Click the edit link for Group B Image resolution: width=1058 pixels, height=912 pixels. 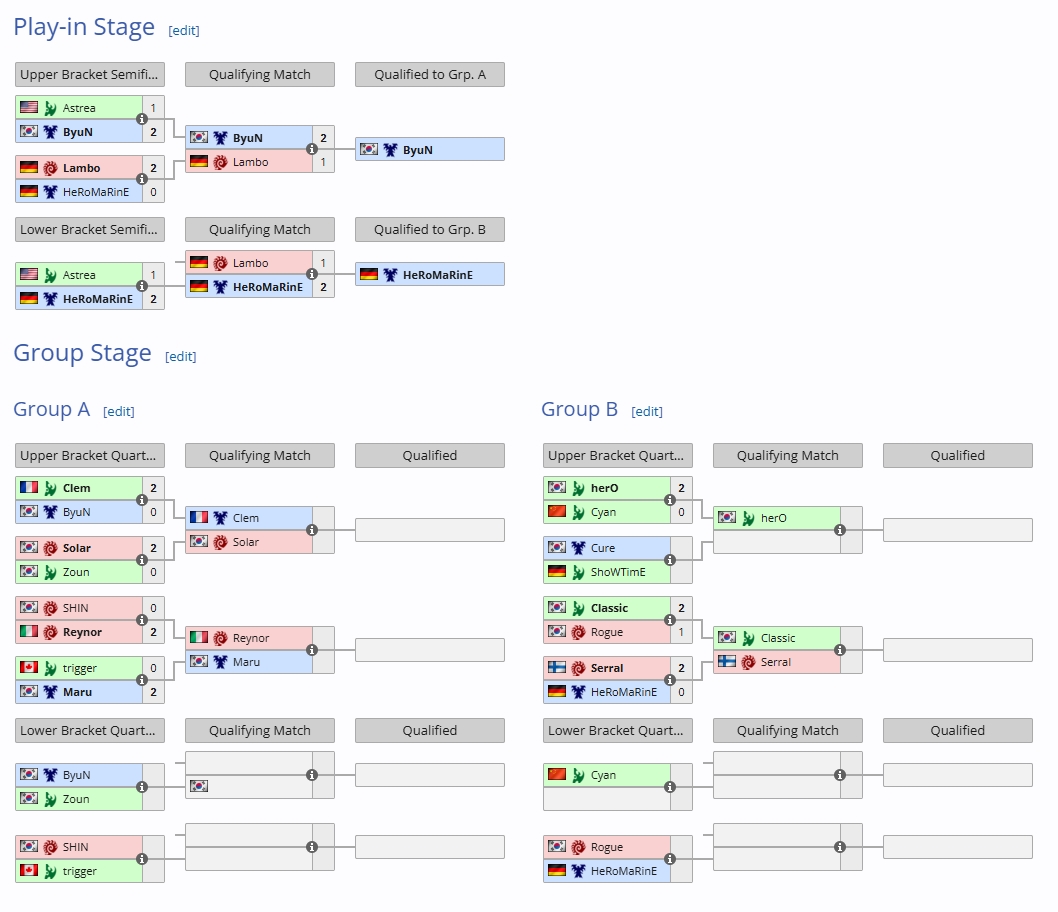pyautogui.click(x=647, y=411)
